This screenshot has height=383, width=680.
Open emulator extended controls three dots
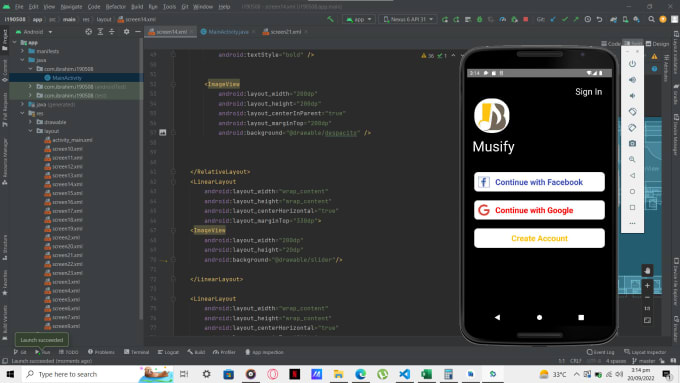(632, 223)
